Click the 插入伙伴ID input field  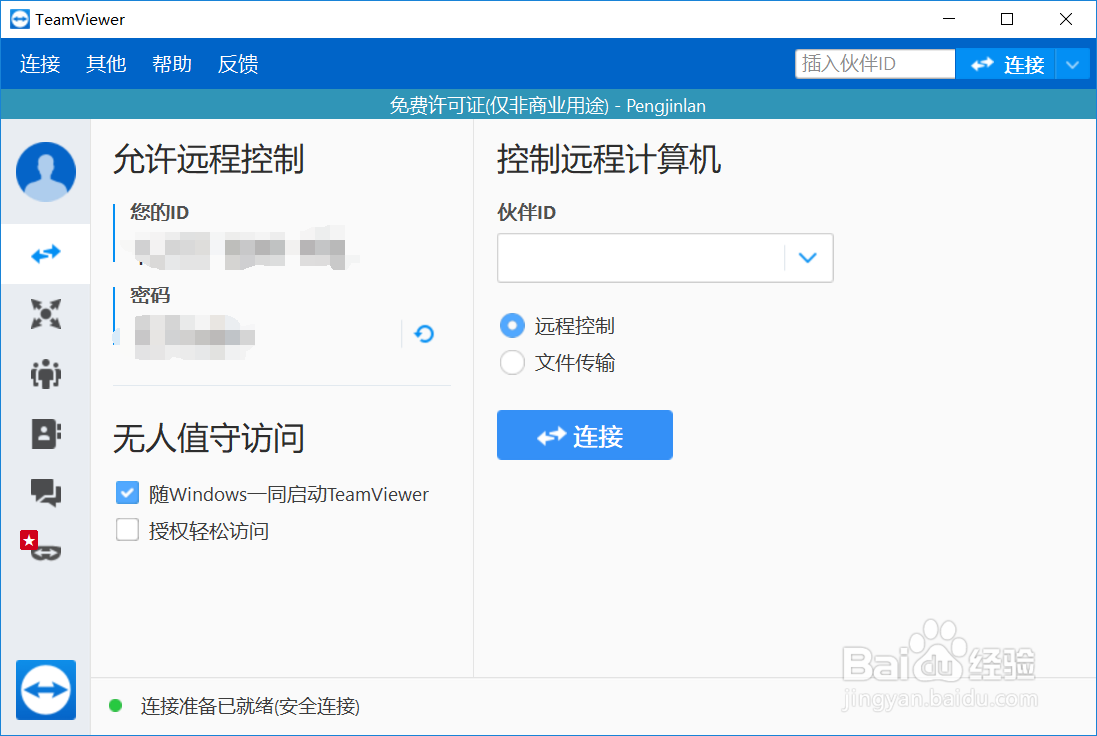[x=875, y=63]
